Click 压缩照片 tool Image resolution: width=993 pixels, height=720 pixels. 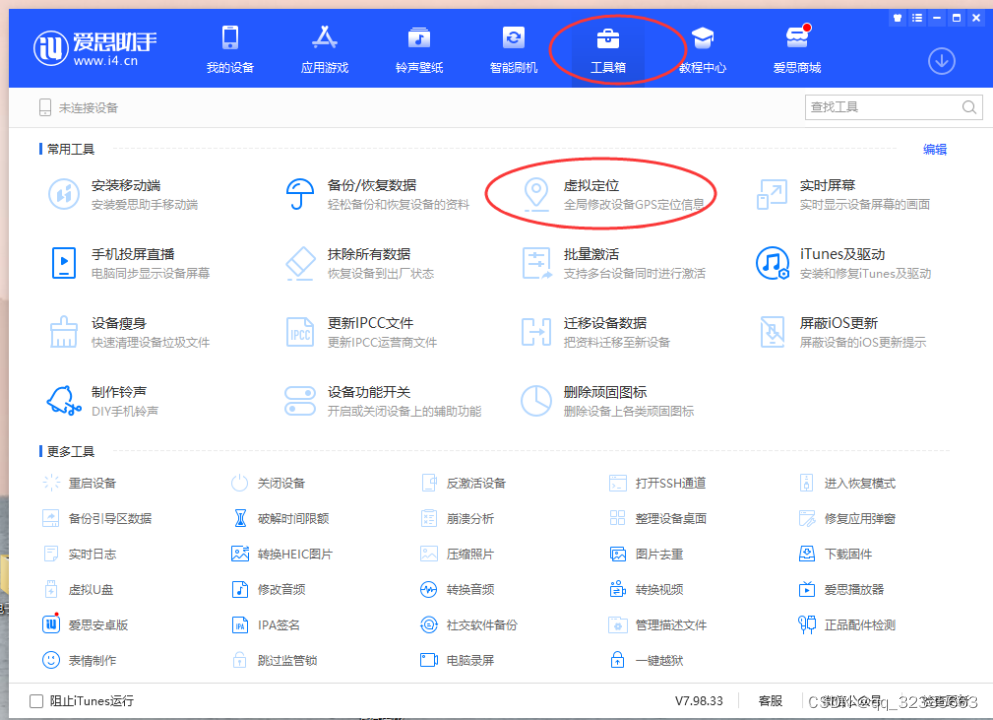[x=457, y=554]
